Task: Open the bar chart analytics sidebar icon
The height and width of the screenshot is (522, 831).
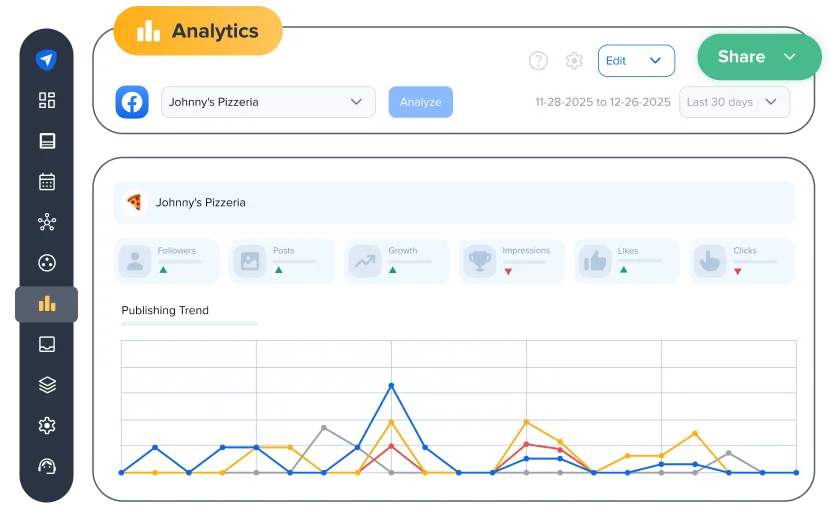Action: (x=47, y=304)
